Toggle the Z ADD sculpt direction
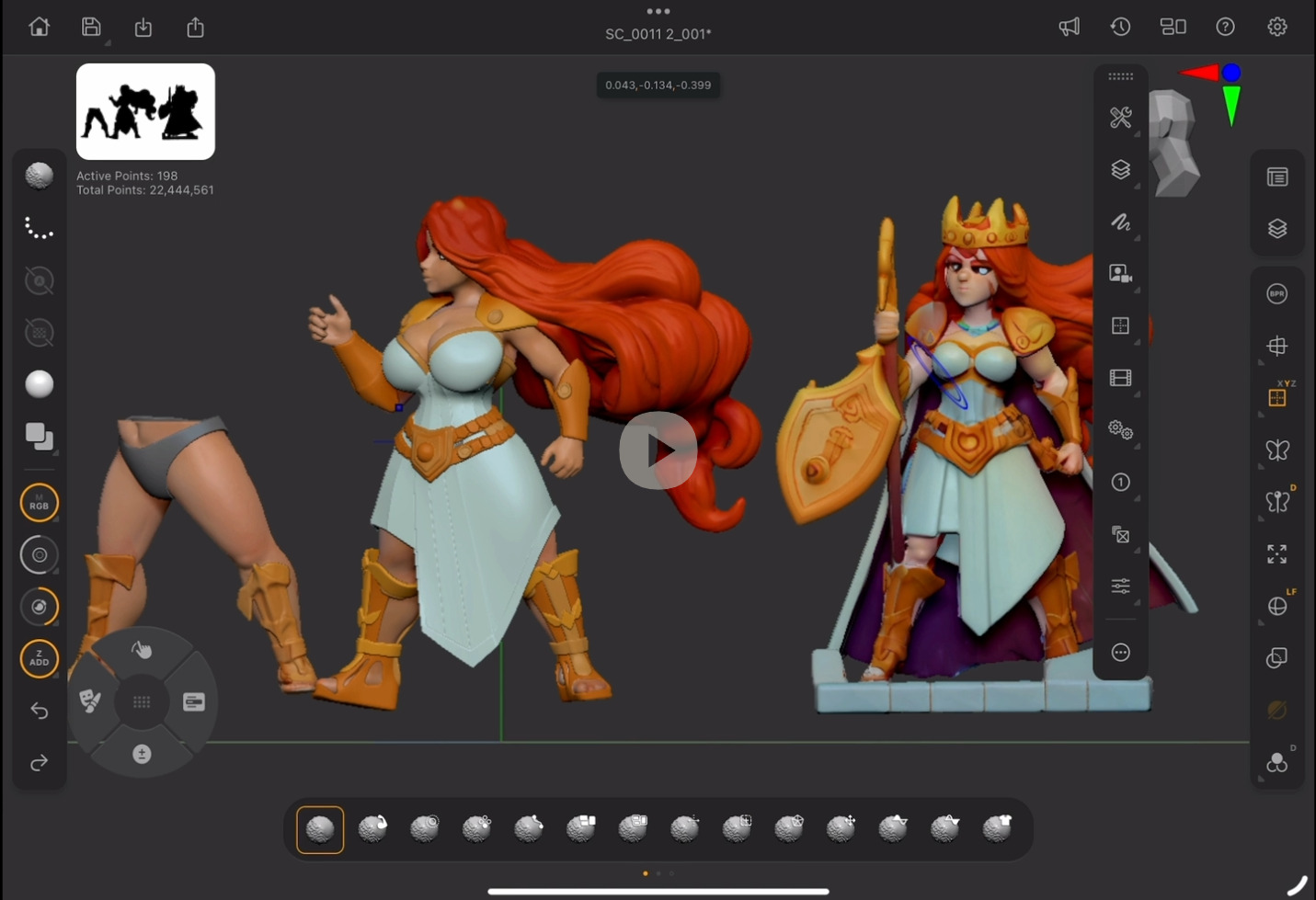The height and width of the screenshot is (900, 1316). coord(39,658)
